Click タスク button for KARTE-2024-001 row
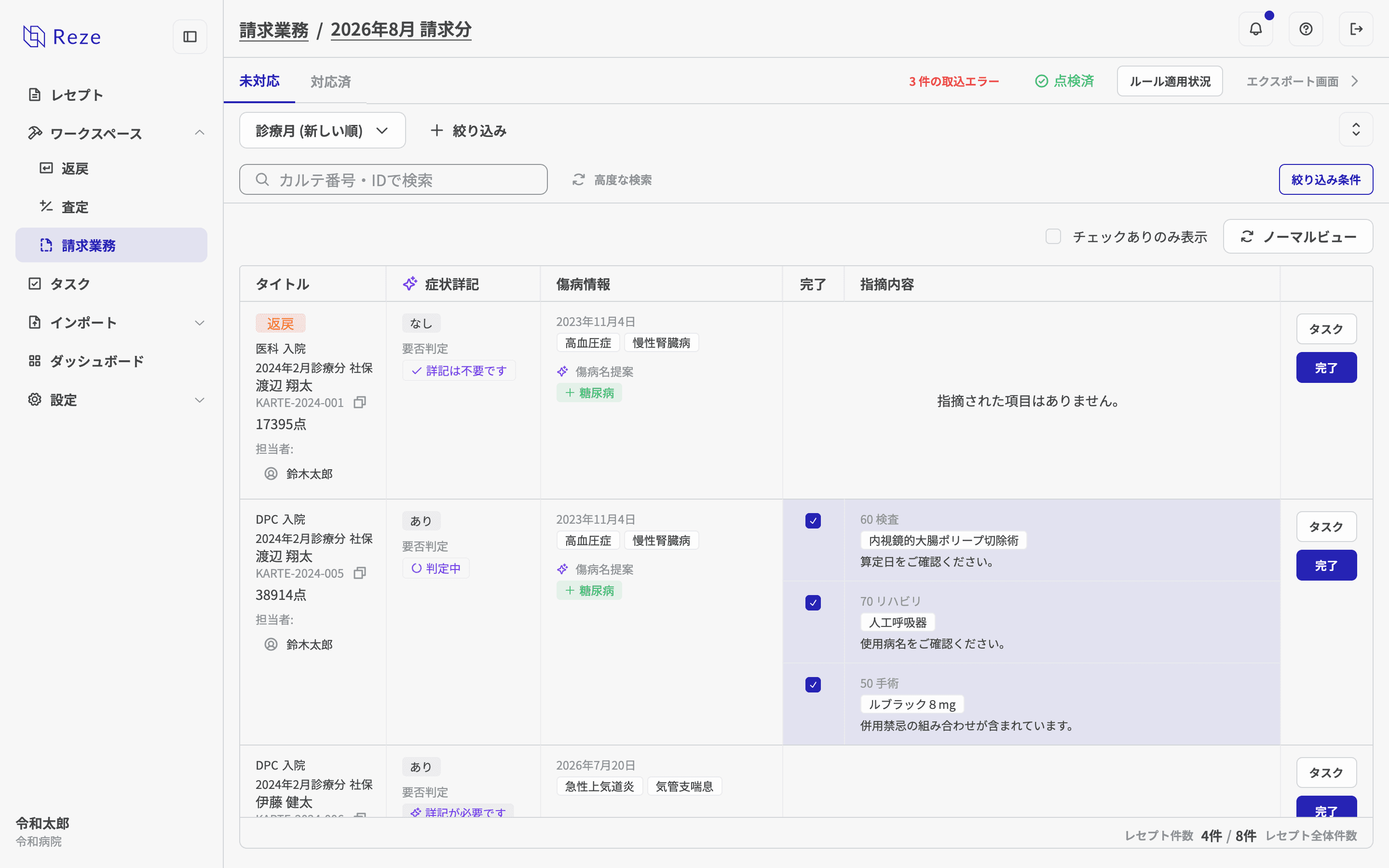This screenshot has width=1389, height=868. pyautogui.click(x=1326, y=329)
